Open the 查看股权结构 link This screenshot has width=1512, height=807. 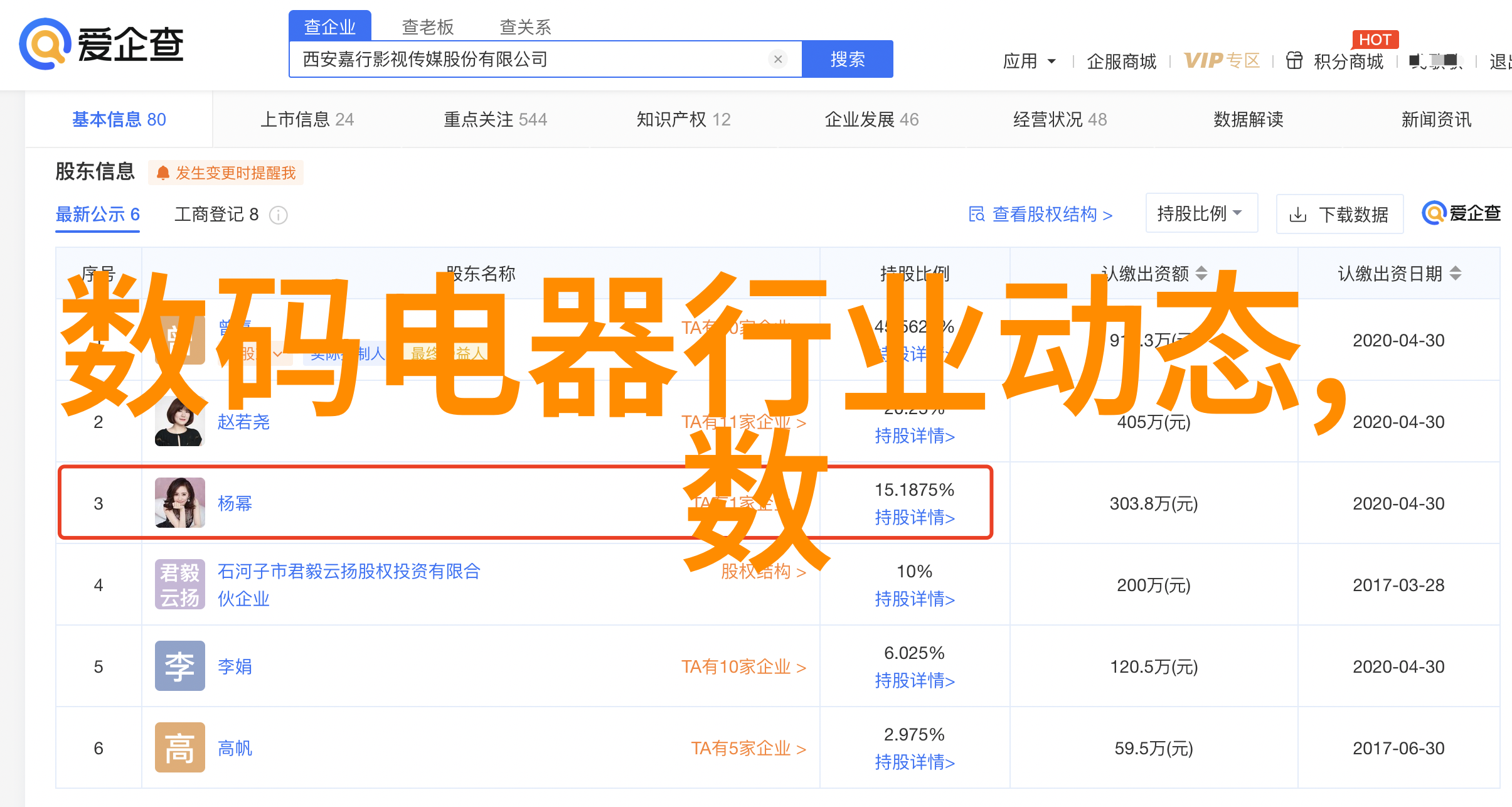(x=1040, y=214)
